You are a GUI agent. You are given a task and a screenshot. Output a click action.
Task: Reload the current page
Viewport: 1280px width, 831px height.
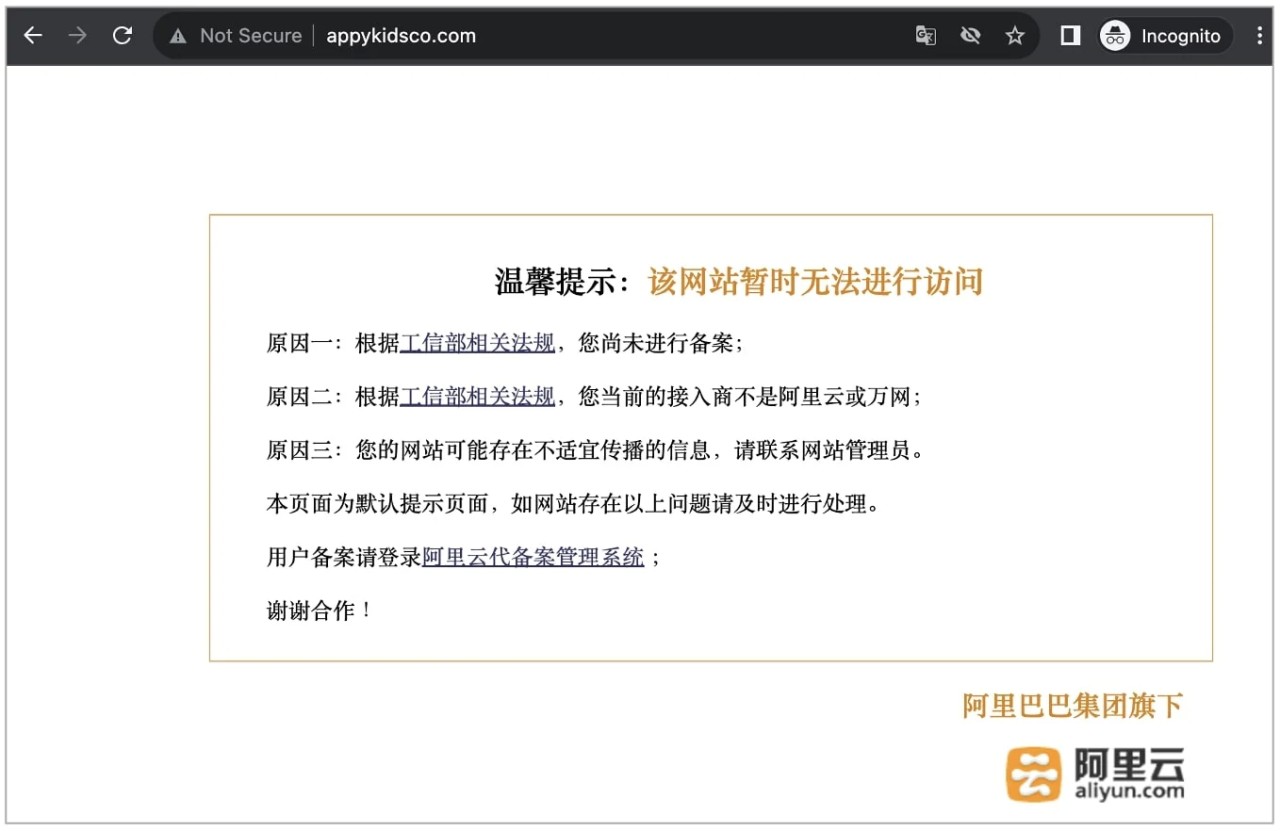point(122,36)
